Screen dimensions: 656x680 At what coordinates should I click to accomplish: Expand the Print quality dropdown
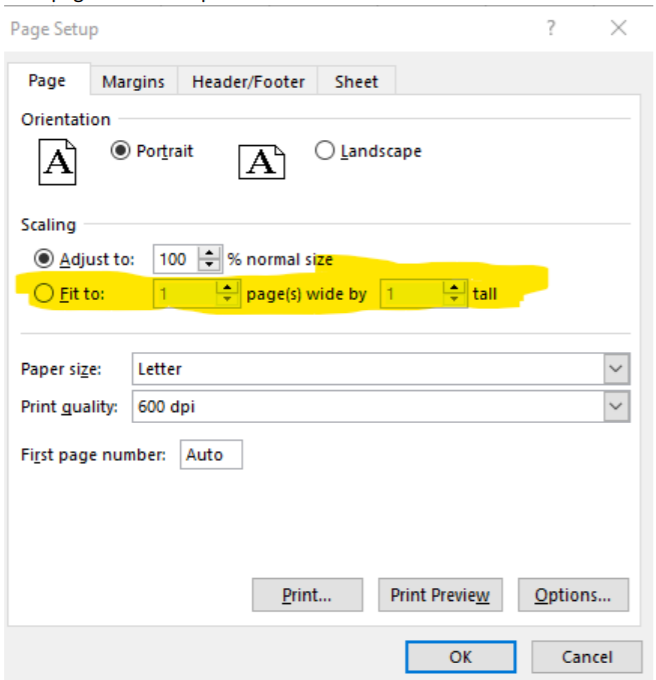coord(617,407)
